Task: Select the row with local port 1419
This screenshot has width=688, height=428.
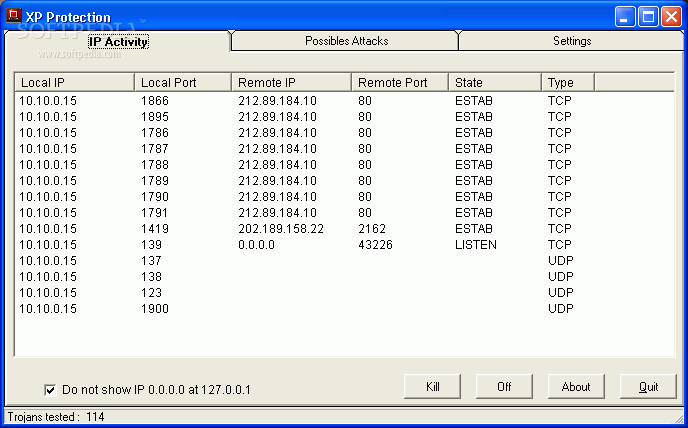Action: [344, 229]
